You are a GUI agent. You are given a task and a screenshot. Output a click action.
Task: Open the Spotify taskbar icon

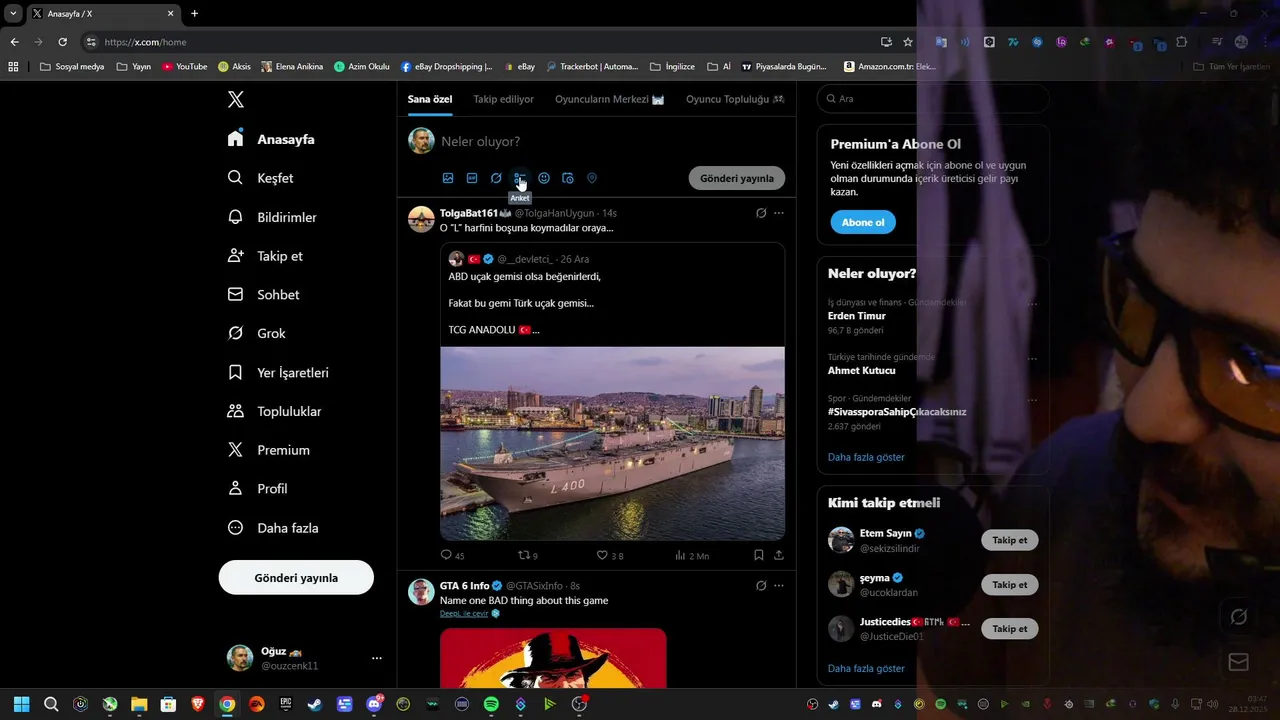click(491, 704)
